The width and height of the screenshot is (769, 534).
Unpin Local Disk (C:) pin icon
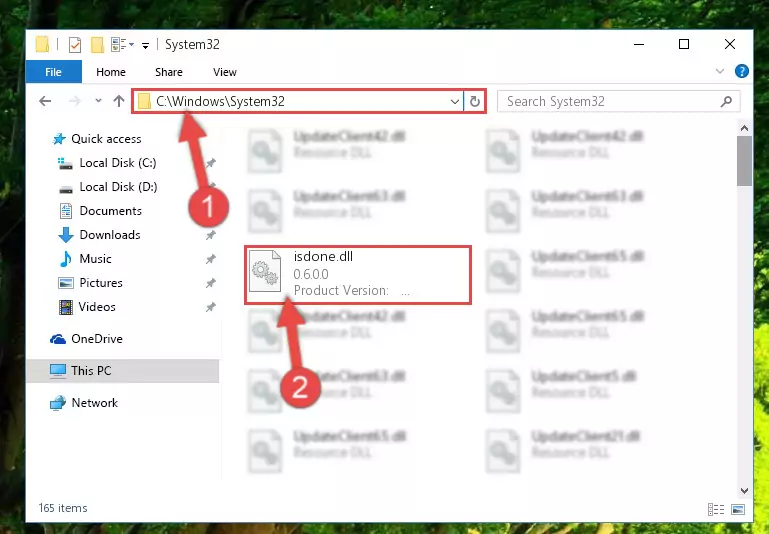[210, 163]
